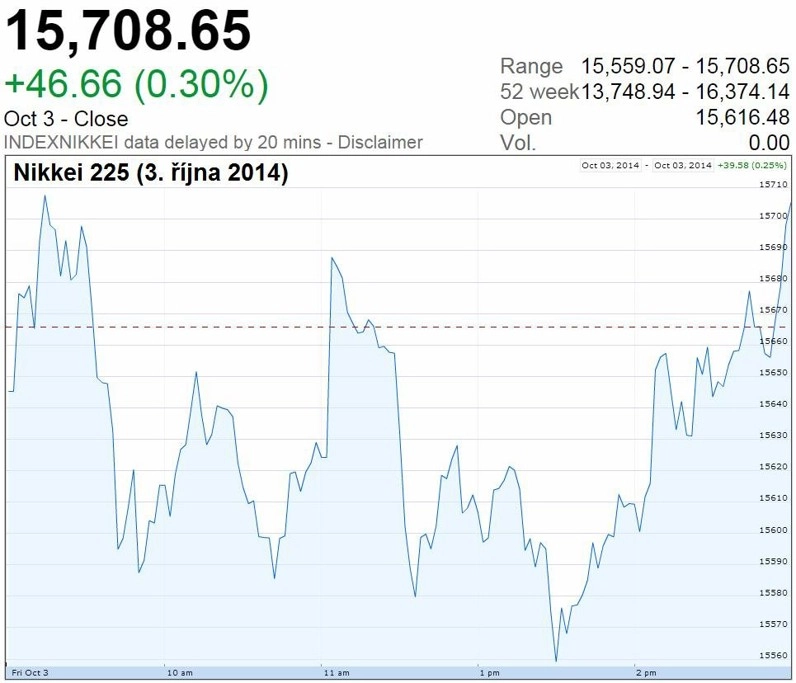Click the range value 15,559.07 - 15,708.65
The height and width of the screenshot is (683, 796).
click(685, 67)
